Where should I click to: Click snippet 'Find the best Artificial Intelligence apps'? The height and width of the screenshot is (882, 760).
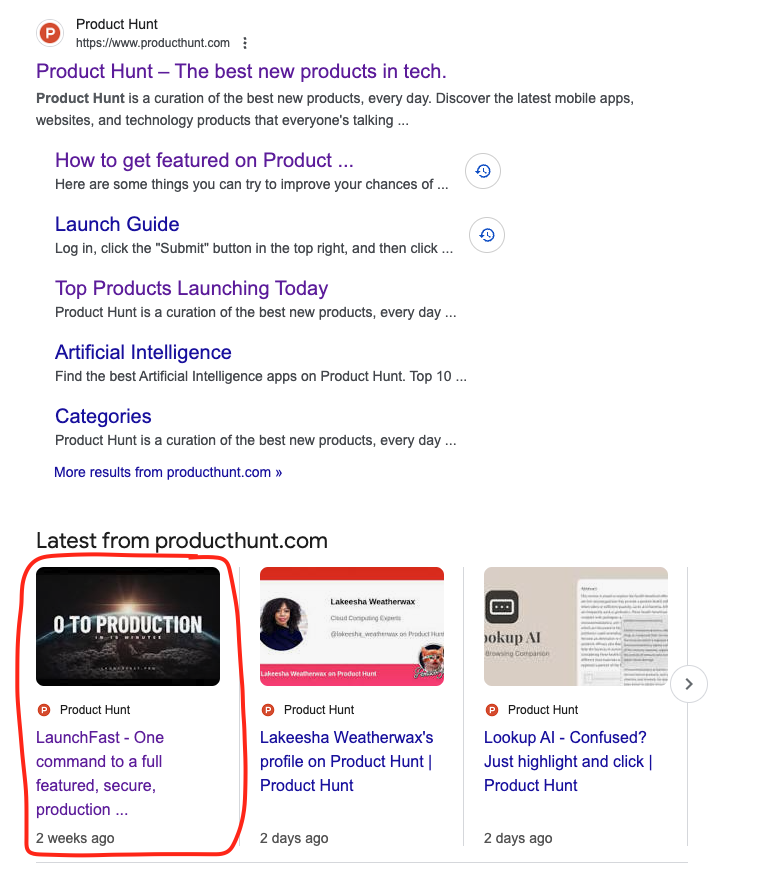pyautogui.click(x=261, y=376)
